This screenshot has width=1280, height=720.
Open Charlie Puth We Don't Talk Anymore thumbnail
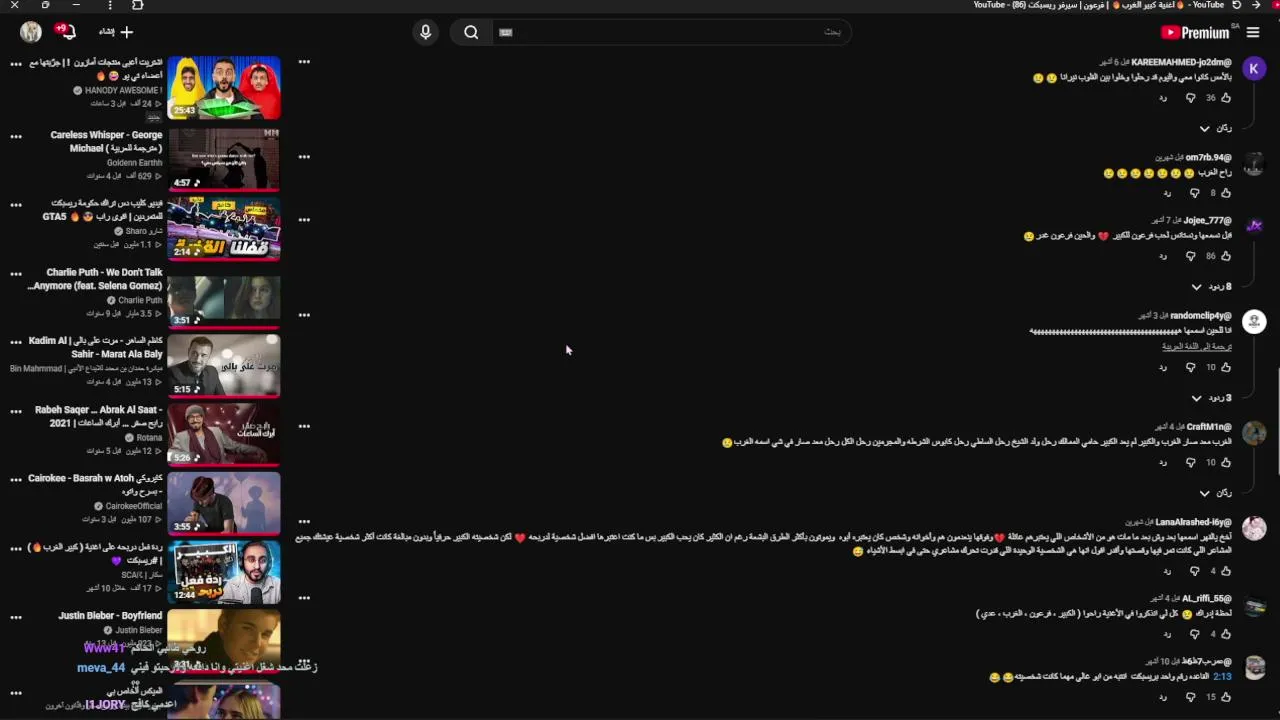tap(224, 297)
